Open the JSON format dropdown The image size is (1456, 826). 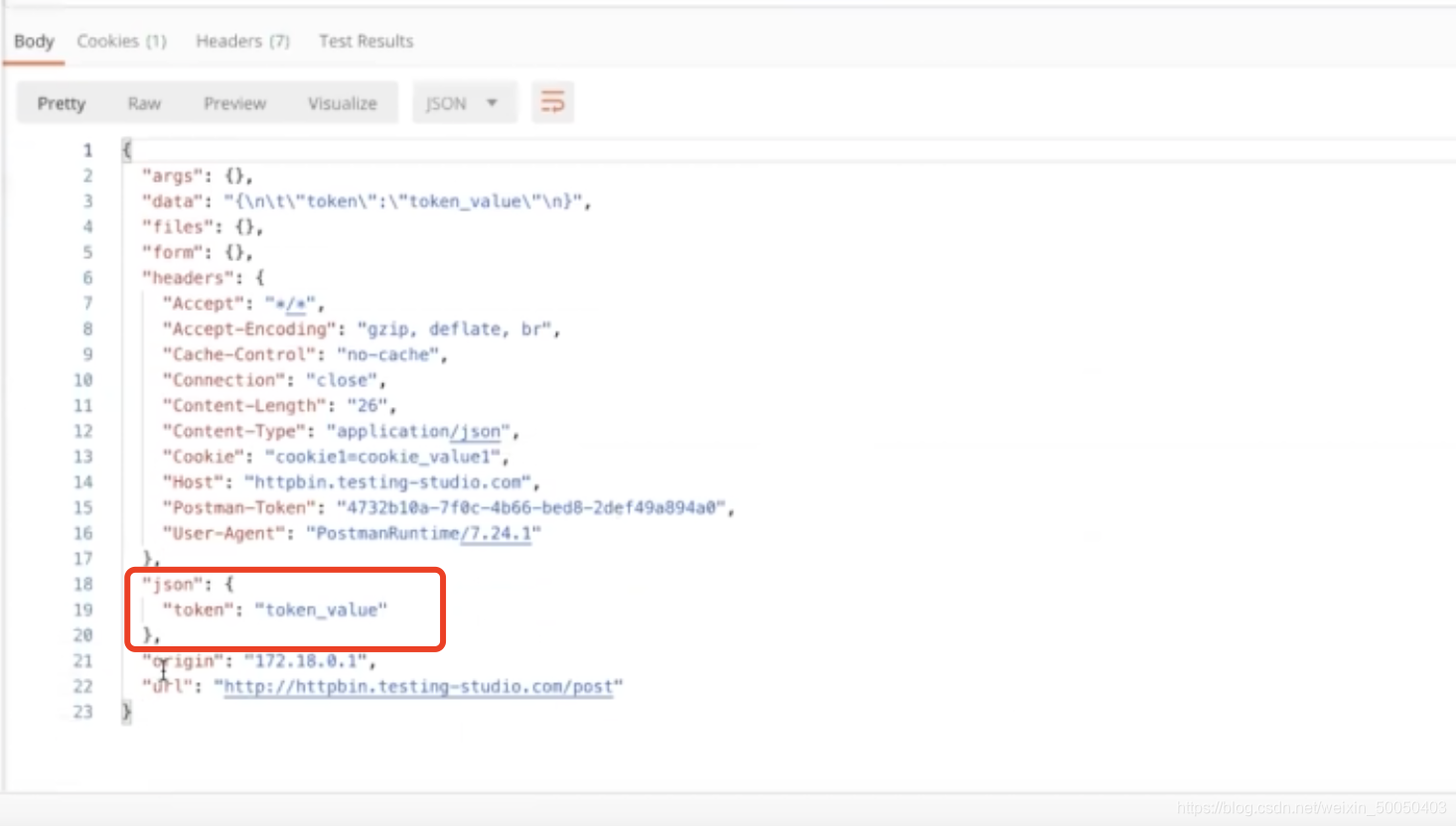click(x=464, y=103)
